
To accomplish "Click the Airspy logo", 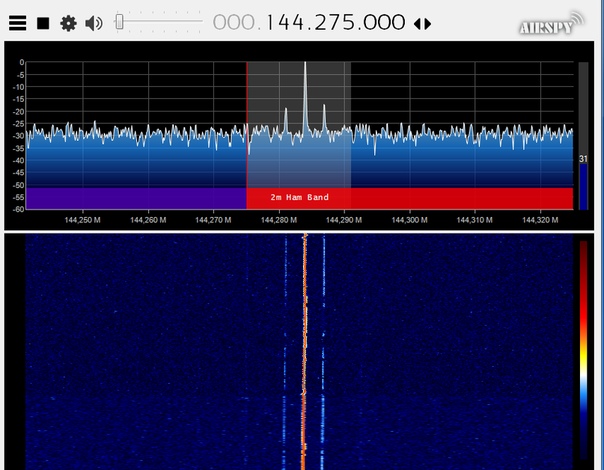I will 551,23.
